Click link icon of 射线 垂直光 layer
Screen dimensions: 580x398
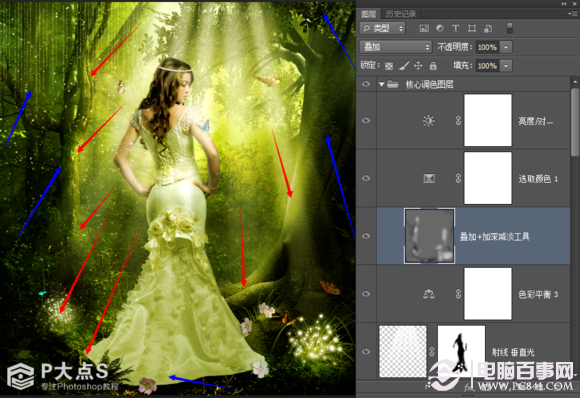(432, 351)
